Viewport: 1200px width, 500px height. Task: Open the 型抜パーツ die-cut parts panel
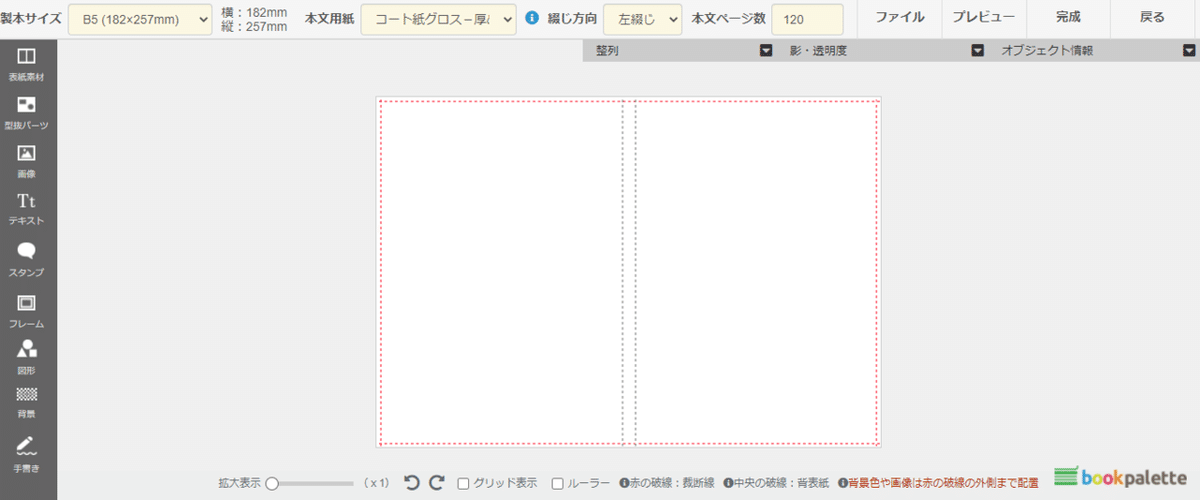point(27,111)
